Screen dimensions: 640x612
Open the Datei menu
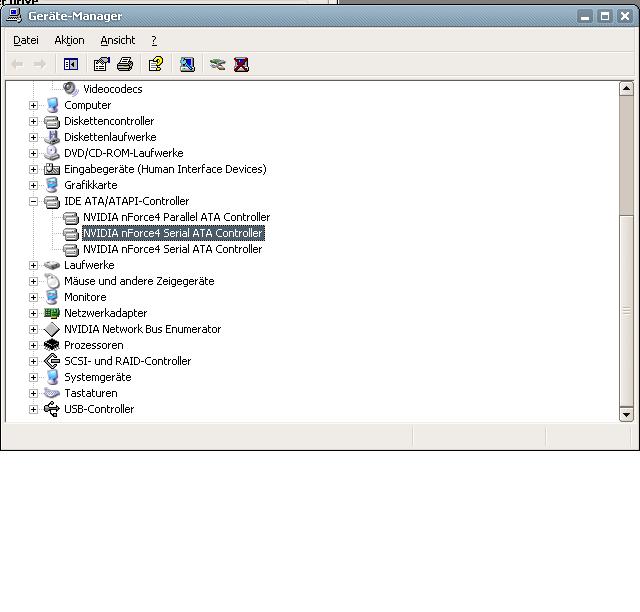[26, 40]
